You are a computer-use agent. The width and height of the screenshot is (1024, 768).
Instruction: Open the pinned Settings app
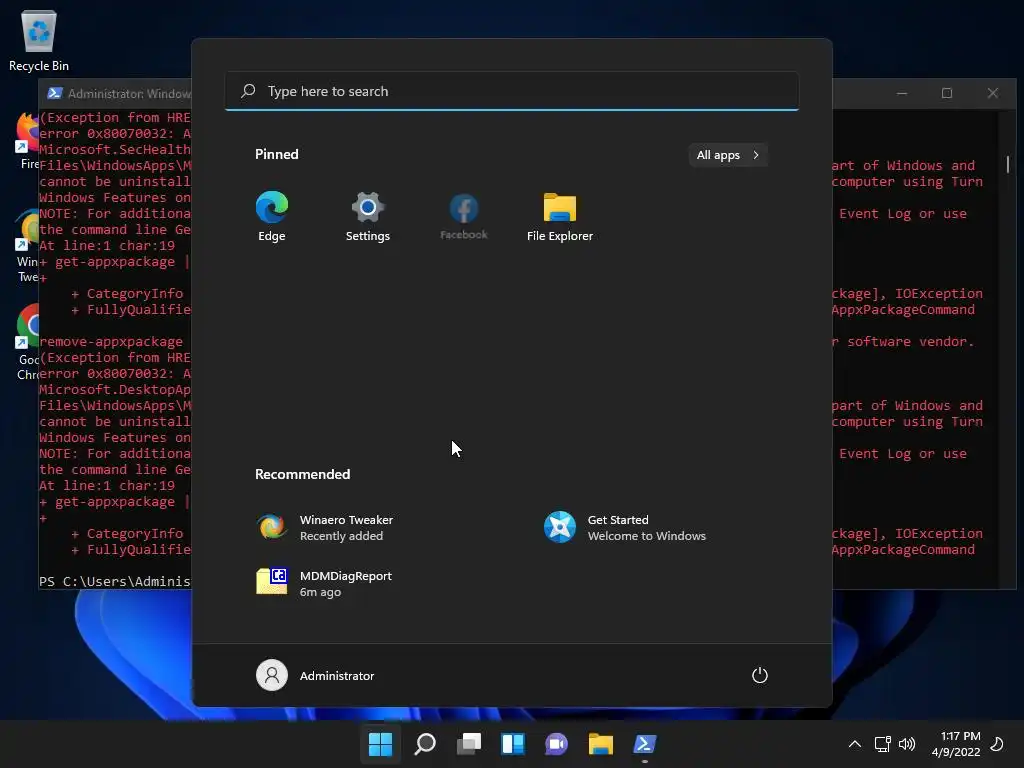368,217
